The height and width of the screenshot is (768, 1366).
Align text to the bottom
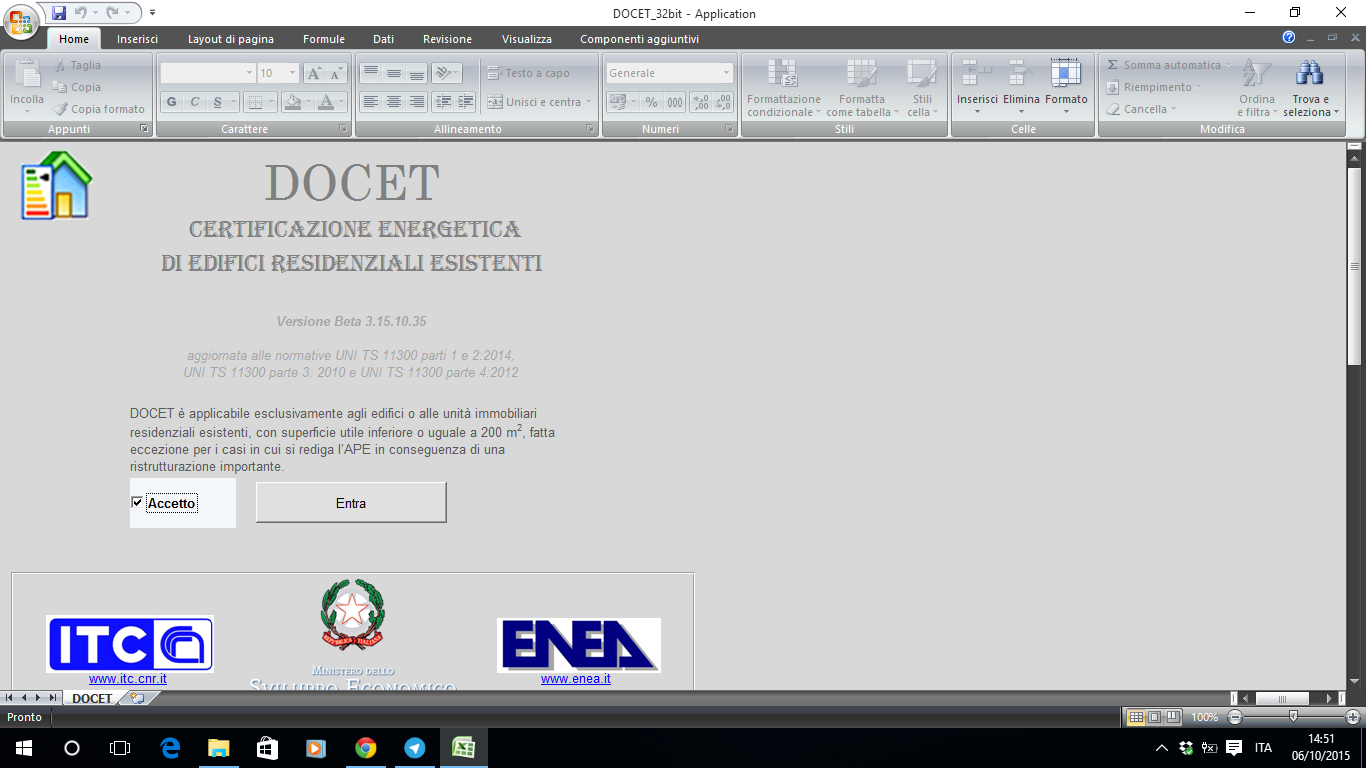click(416, 73)
